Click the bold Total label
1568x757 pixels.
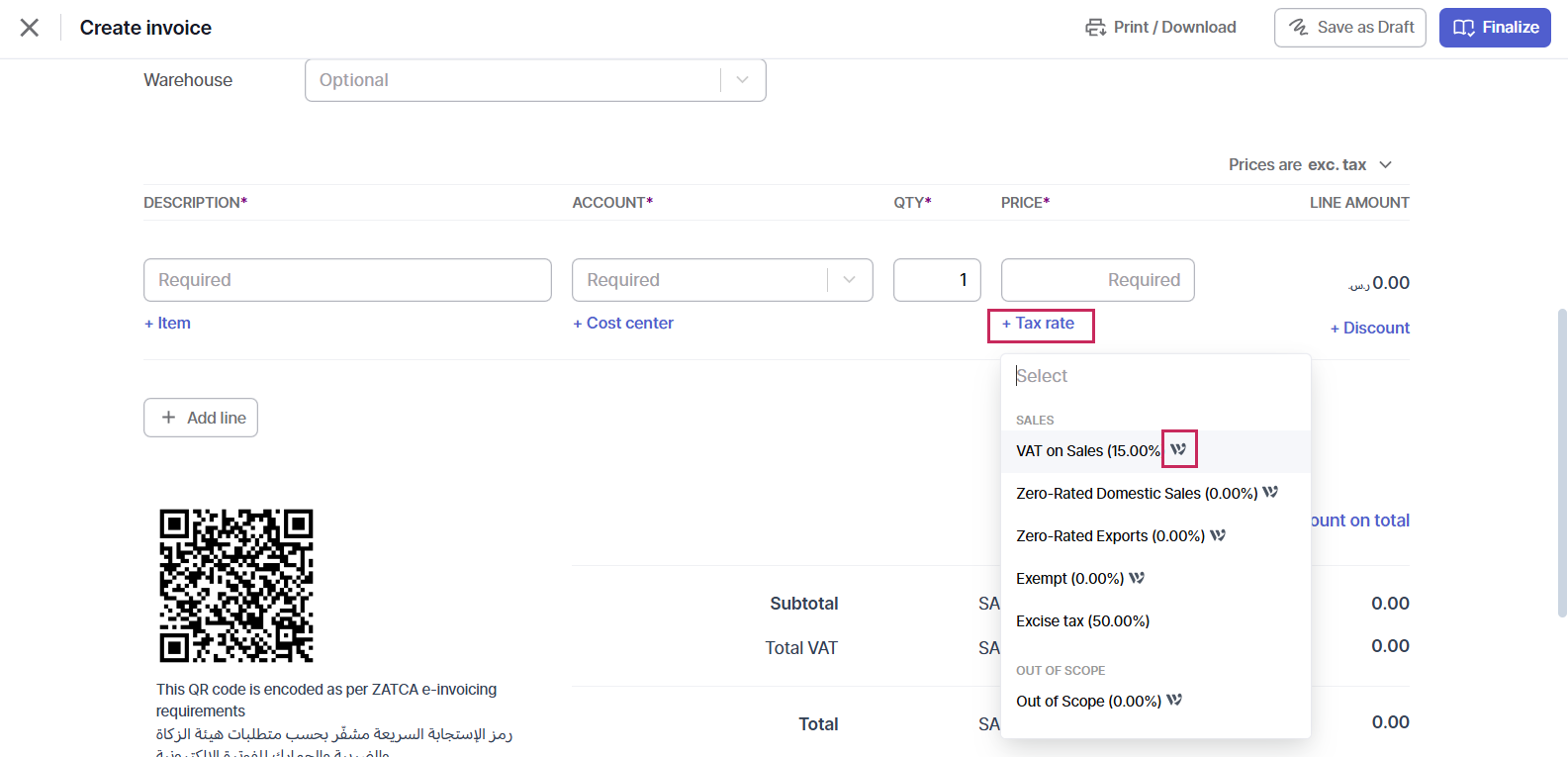818,724
